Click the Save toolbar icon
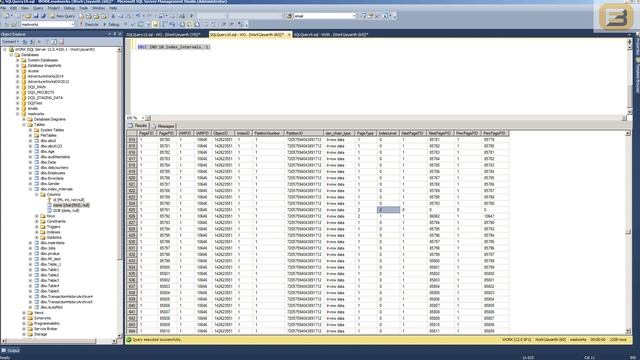The height and width of the screenshot is (360, 640). click(x=36, y=16)
